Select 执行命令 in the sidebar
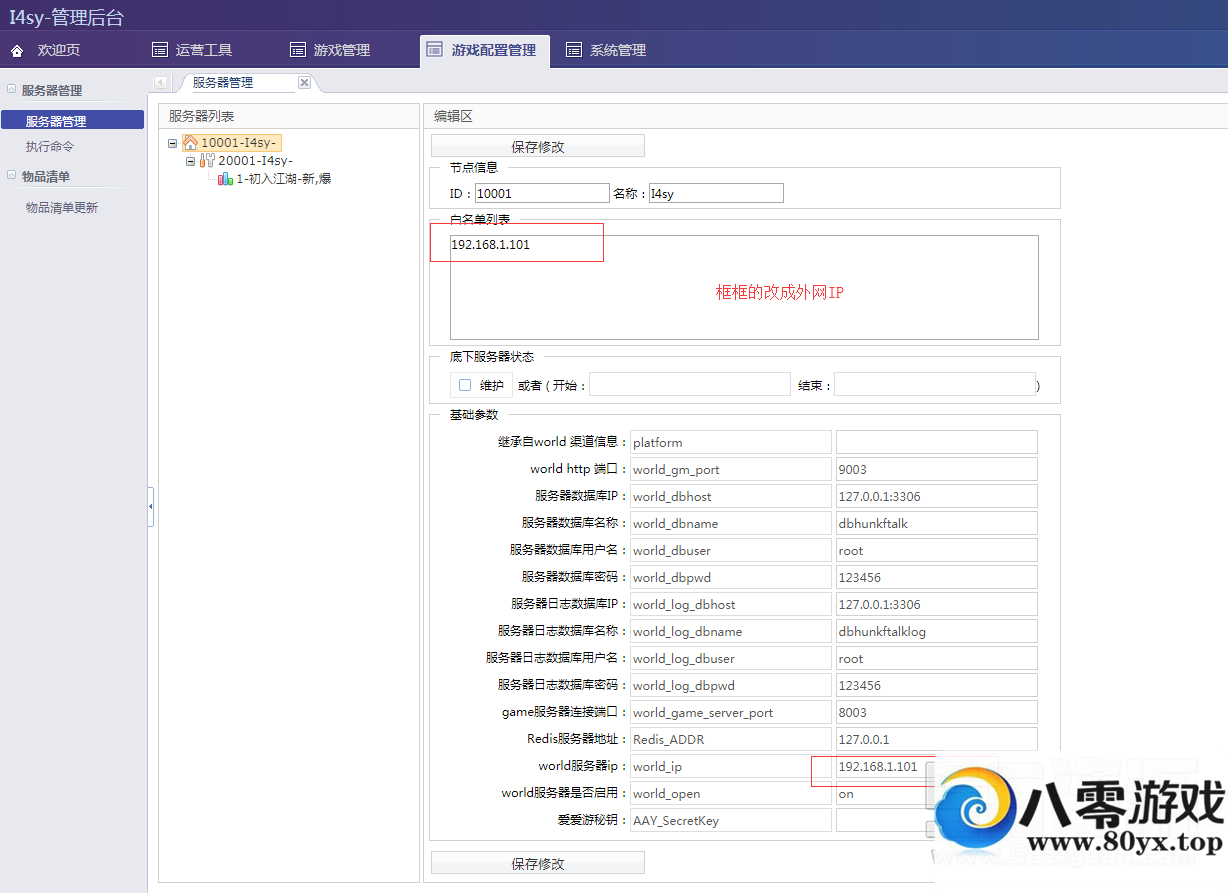 [x=50, y=146]
